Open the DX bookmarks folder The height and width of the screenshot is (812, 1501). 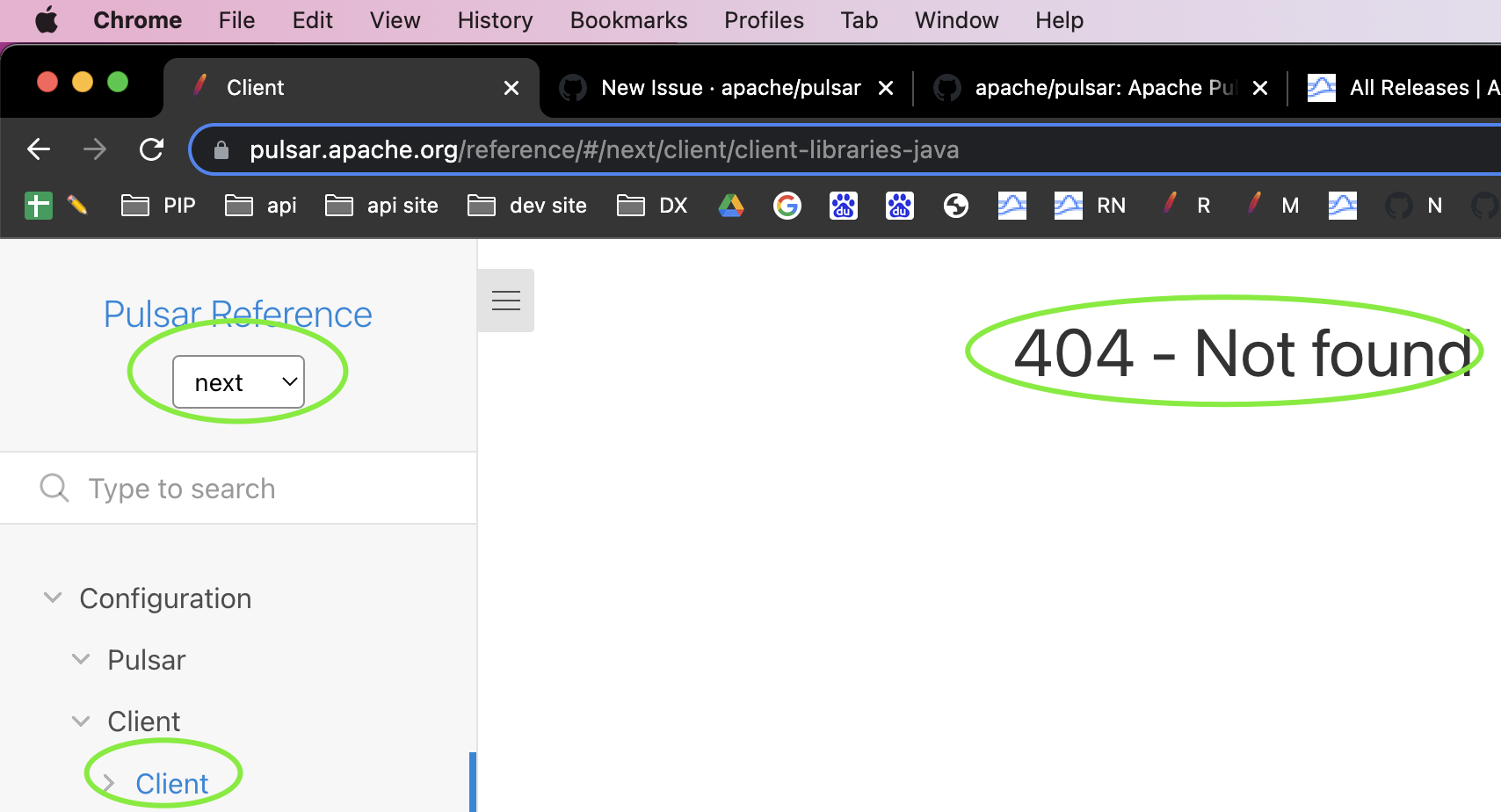pos(652,206)
